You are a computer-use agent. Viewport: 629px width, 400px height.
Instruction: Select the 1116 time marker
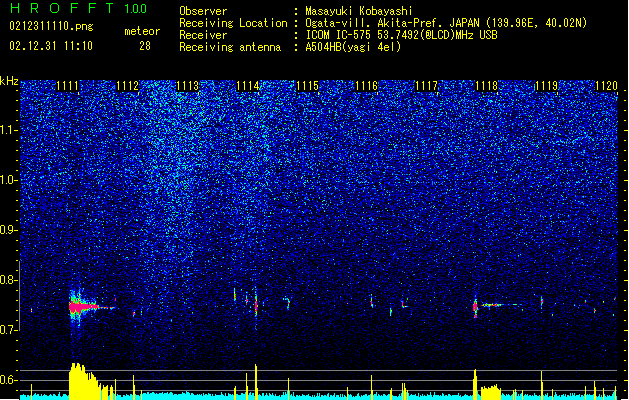click(367, 86)
